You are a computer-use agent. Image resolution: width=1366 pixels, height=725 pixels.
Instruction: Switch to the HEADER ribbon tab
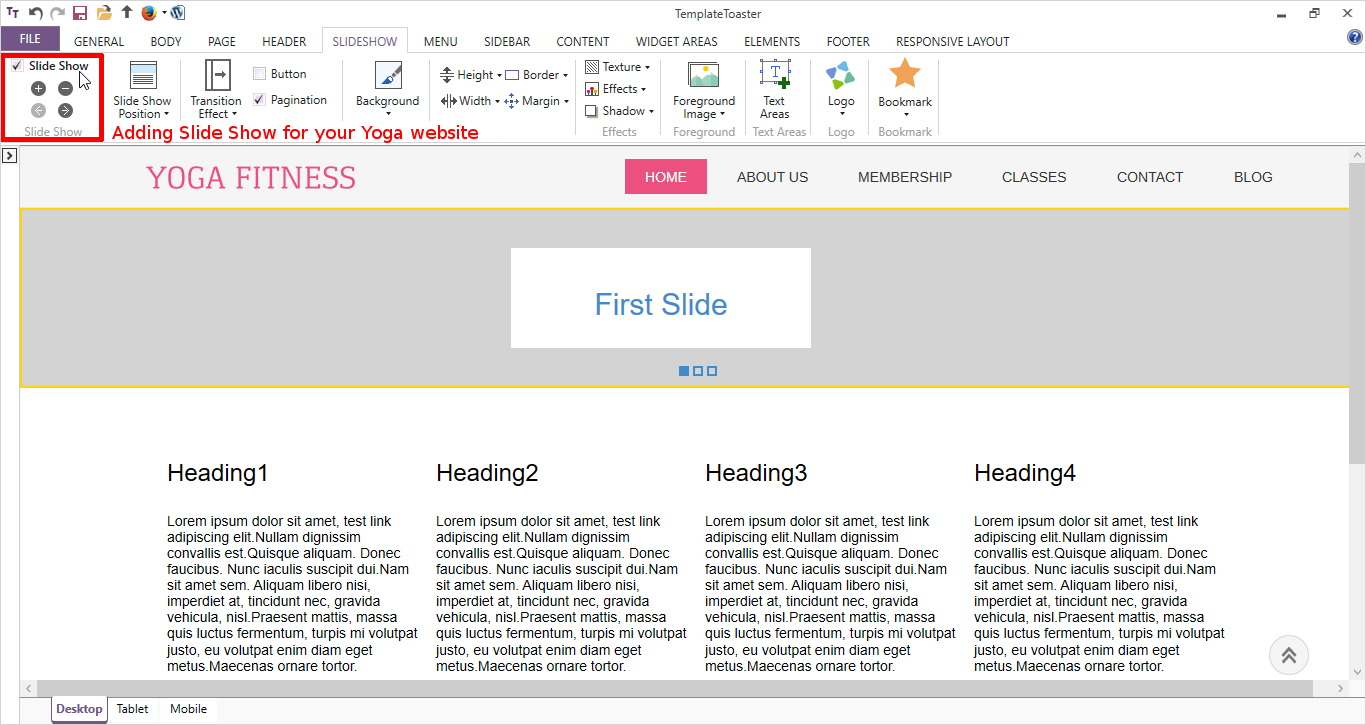pos(284,42)
